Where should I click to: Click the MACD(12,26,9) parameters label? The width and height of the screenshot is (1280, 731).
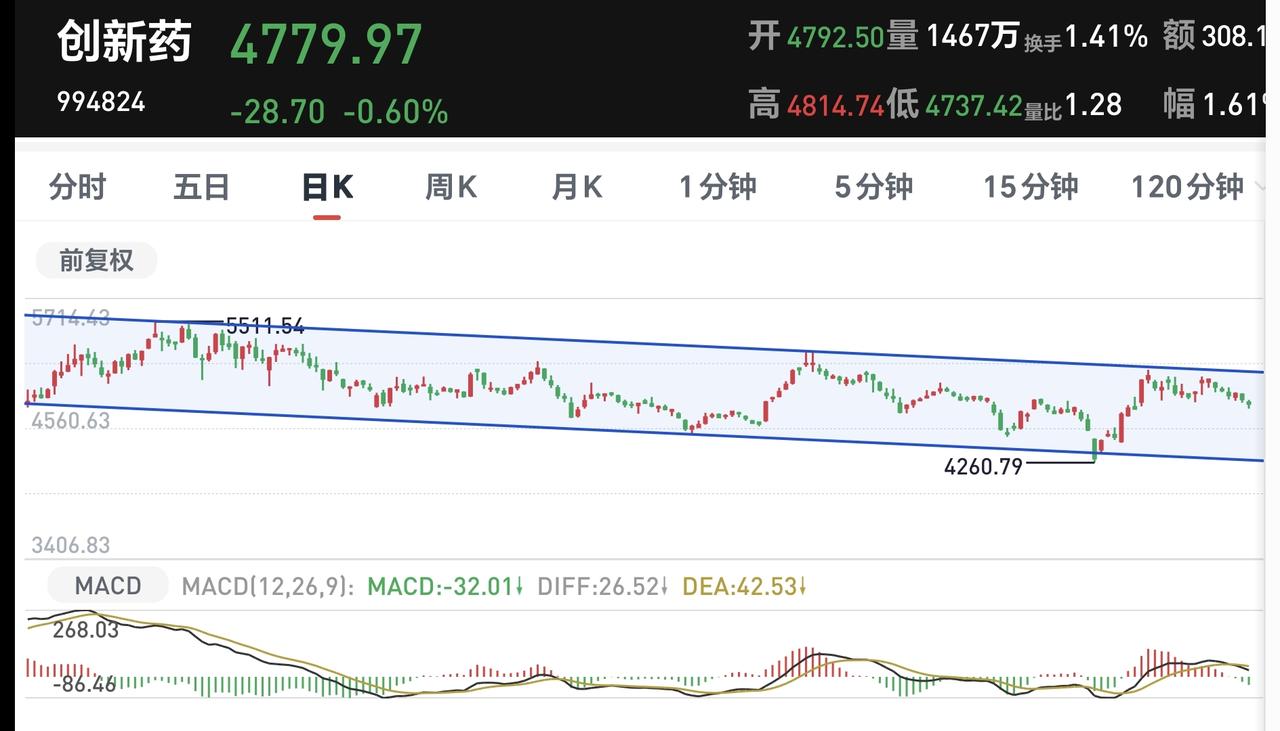pyautogui.click(x=268, y=586)
